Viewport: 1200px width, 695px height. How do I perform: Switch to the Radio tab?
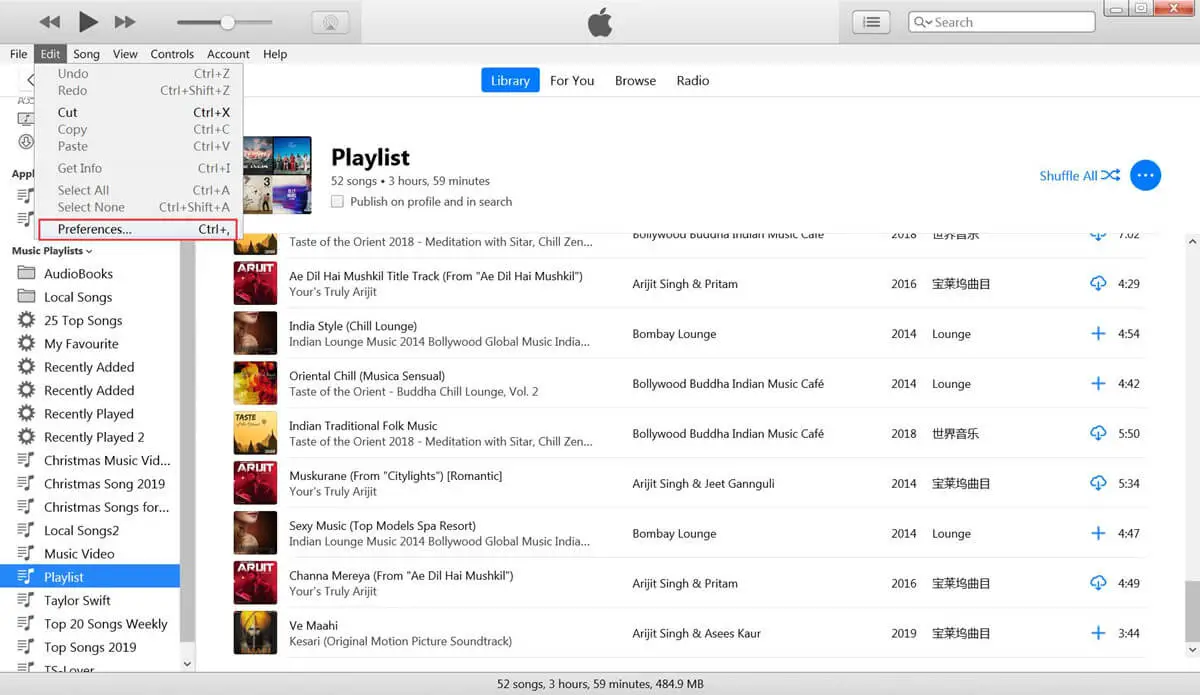[x=693, y=80]
